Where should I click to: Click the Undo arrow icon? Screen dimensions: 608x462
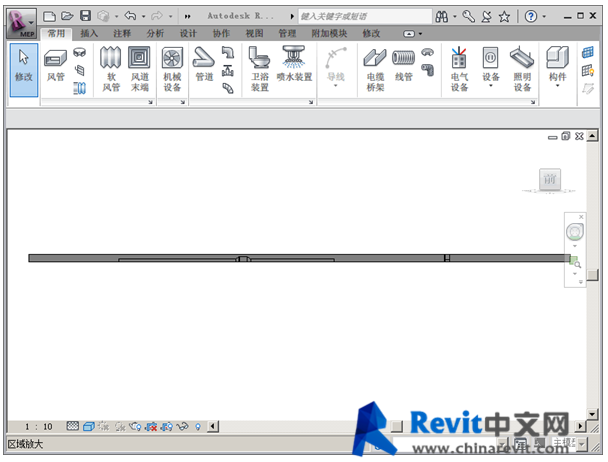pyautogui.click(x=130, y=16)
